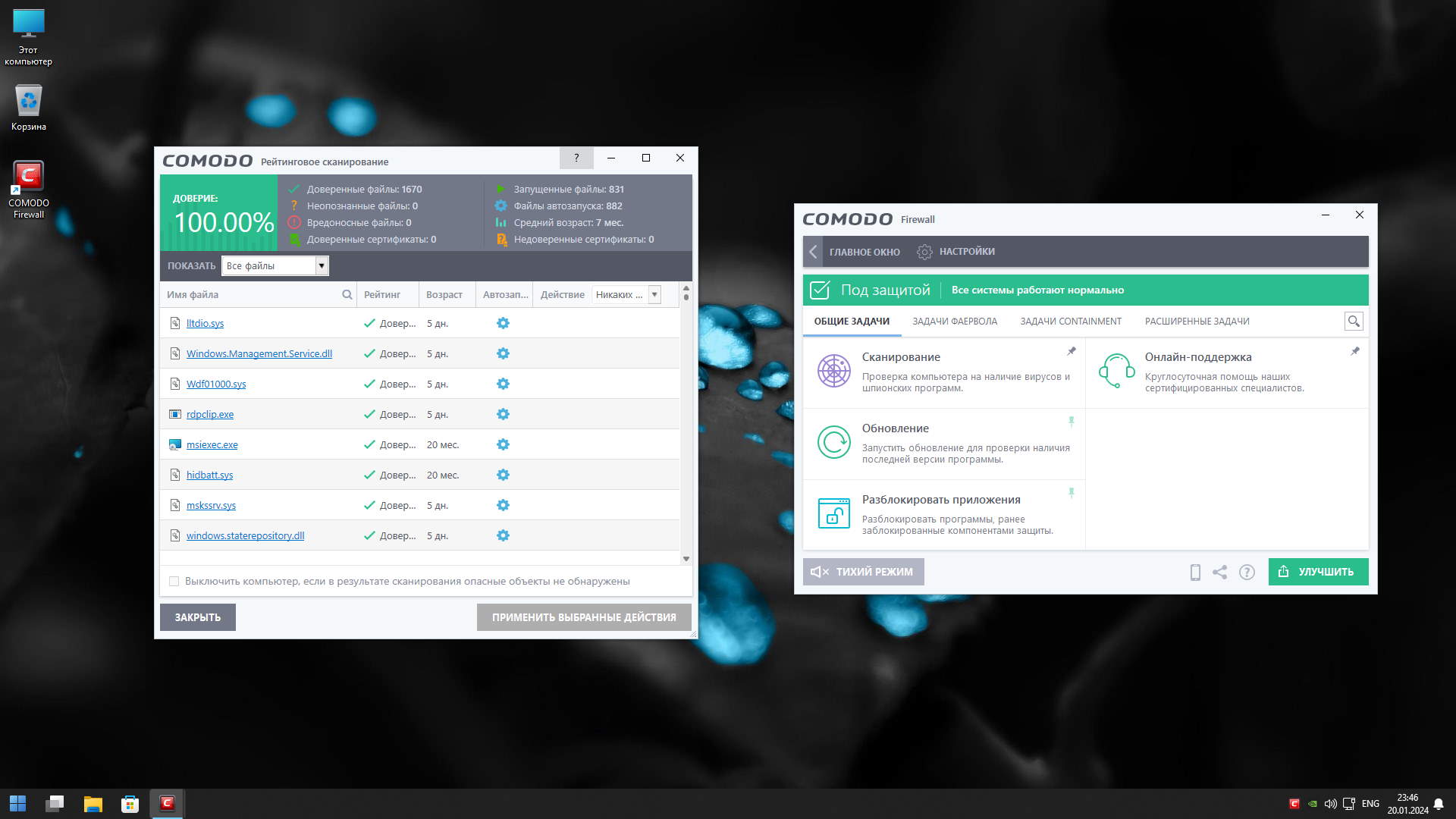This screenshot has height=819, width=1456.
Task: Click the Unblock applications lock icon
Action: [x=833, y=513]
